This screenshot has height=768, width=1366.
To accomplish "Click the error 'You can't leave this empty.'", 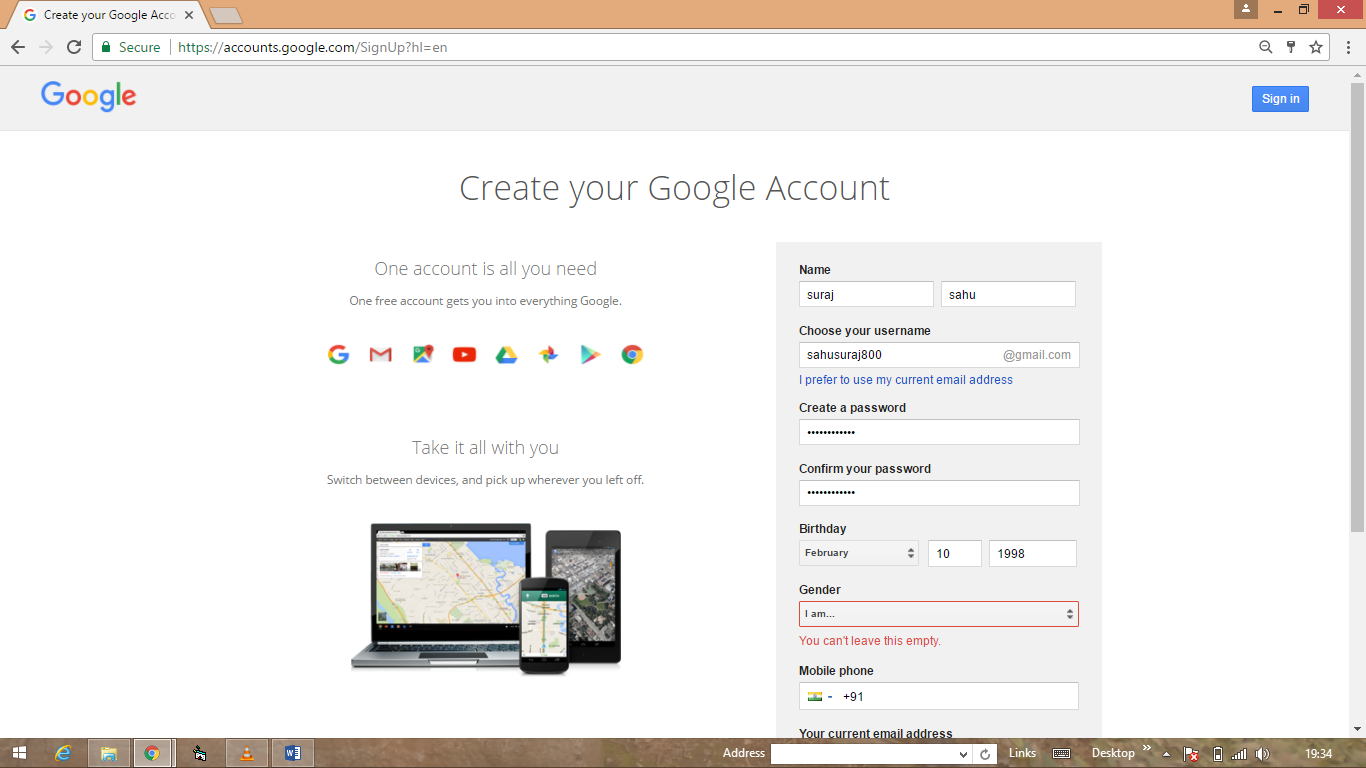I will point(870,641).
